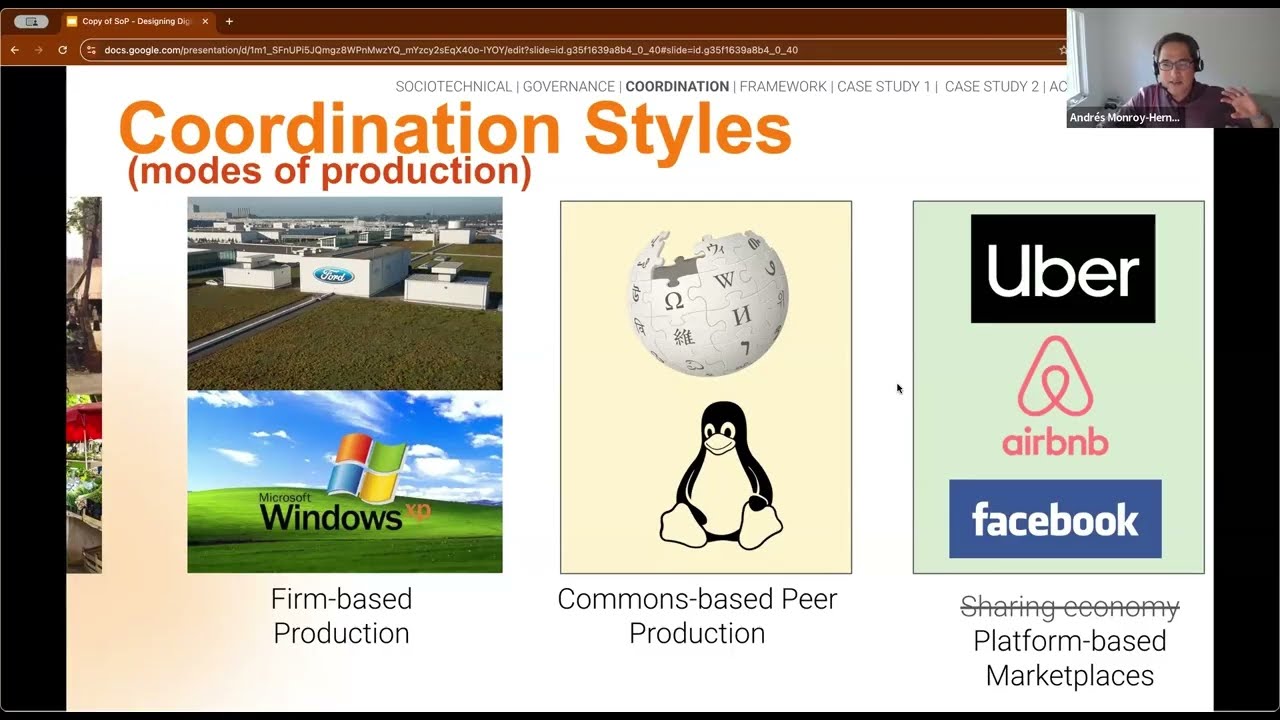Click the 'Coordination Styles' slide title
The width and height of the screenshot is (1280, 720).
[455, 127]
